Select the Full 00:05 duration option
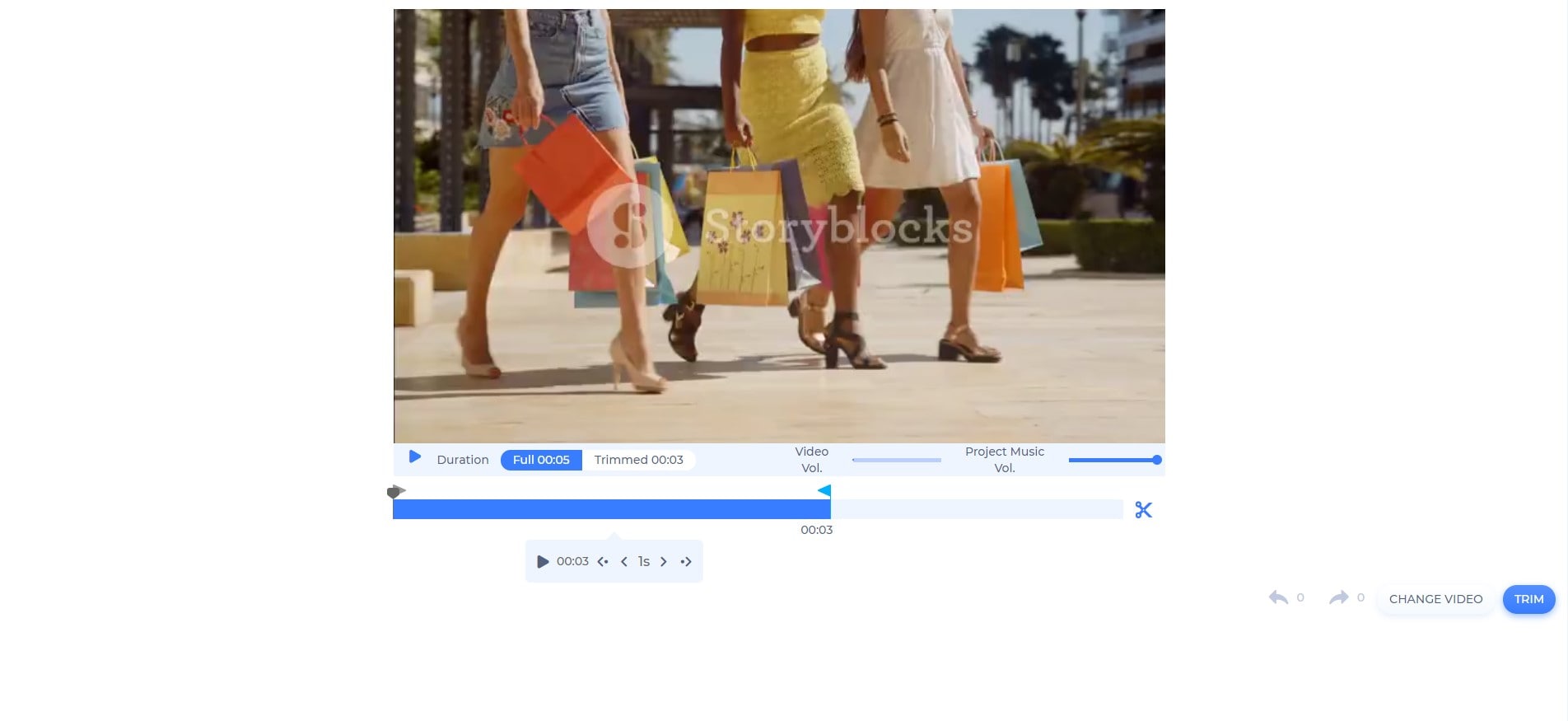 (x=541, y=460)
